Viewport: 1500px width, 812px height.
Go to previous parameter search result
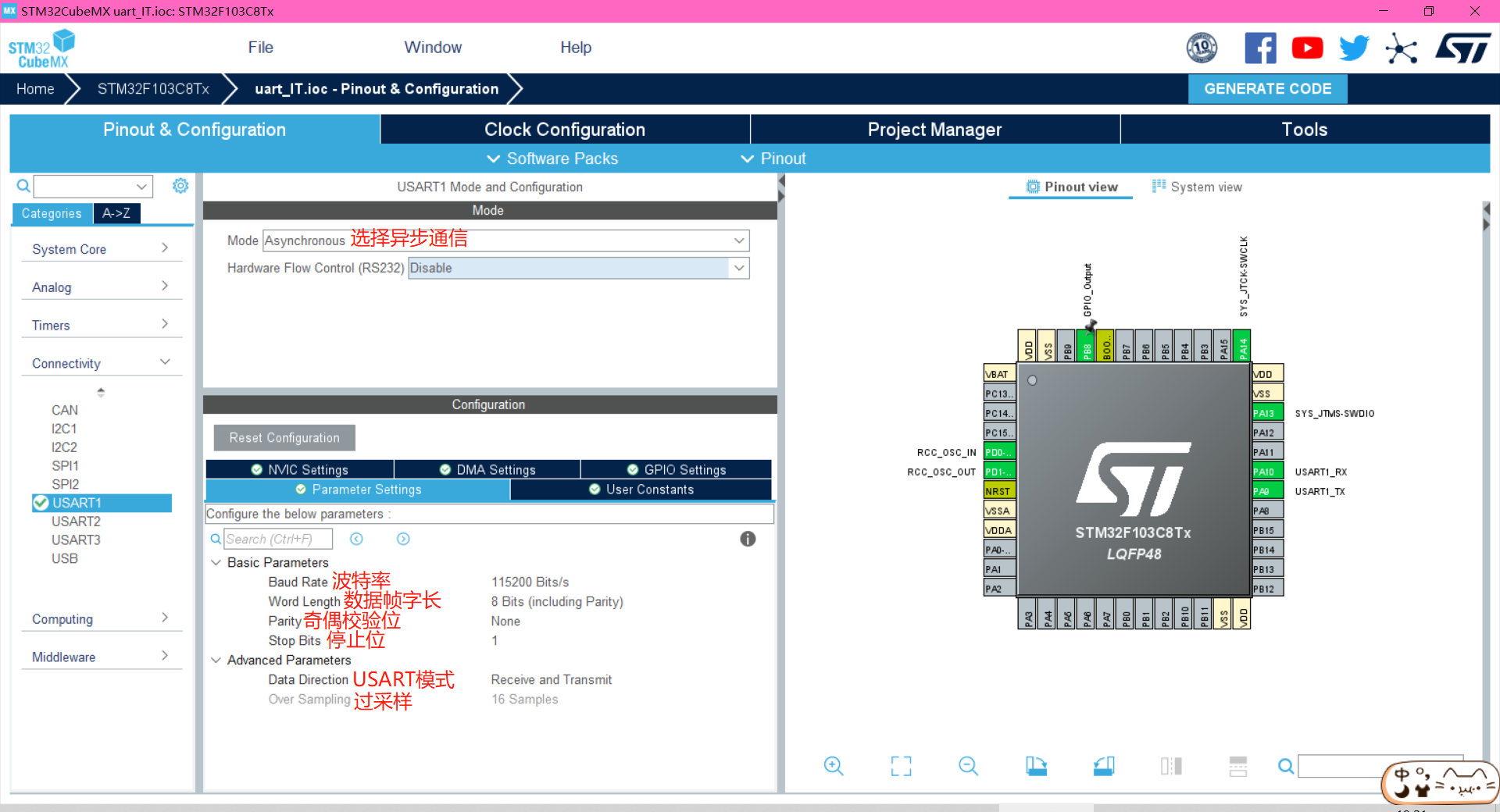tap(356, 539)
